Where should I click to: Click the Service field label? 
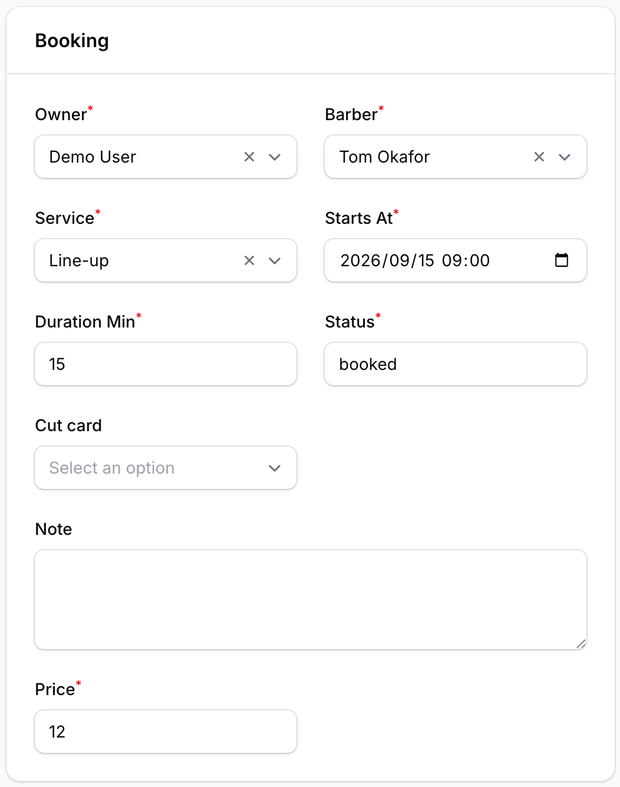(x=64, y=218)
